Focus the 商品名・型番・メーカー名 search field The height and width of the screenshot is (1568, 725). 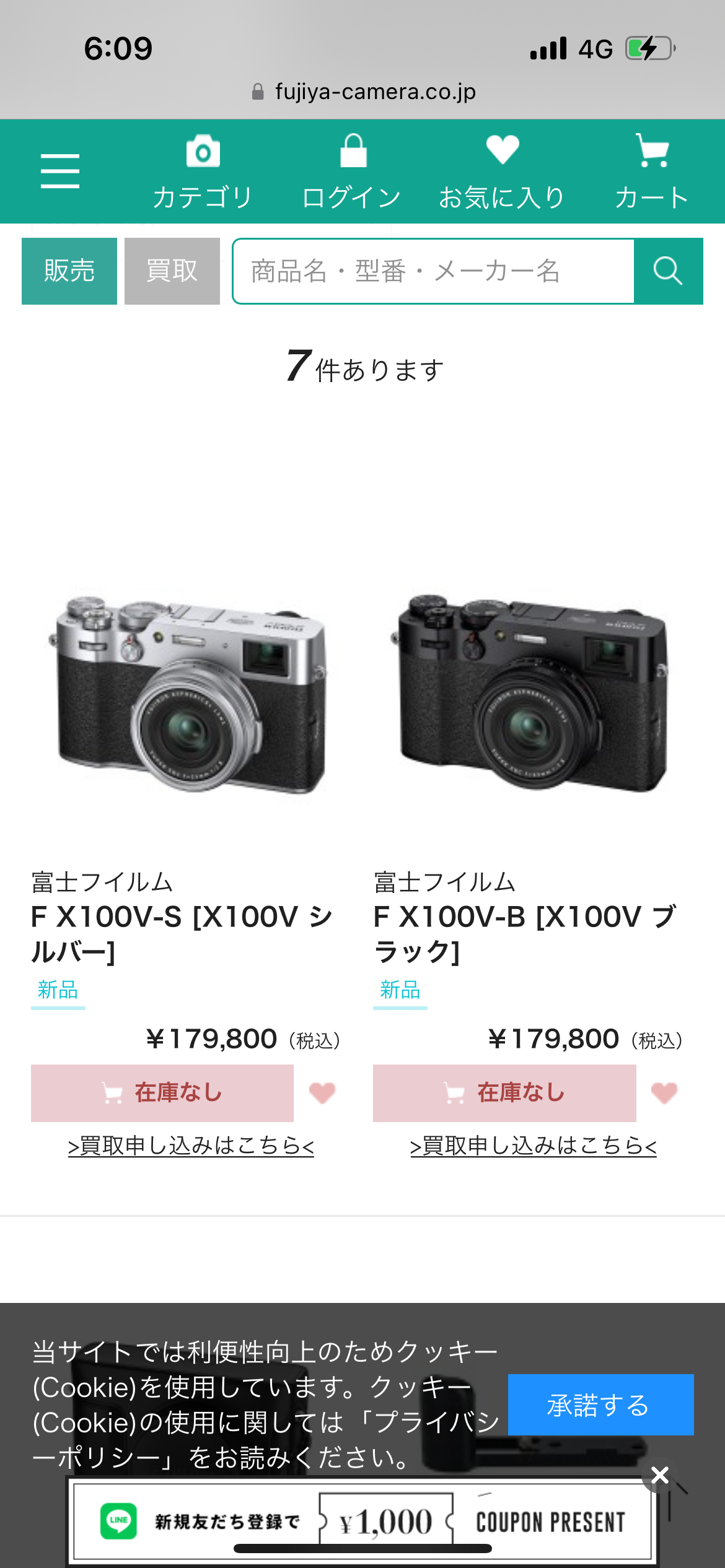tap(434, 271)
